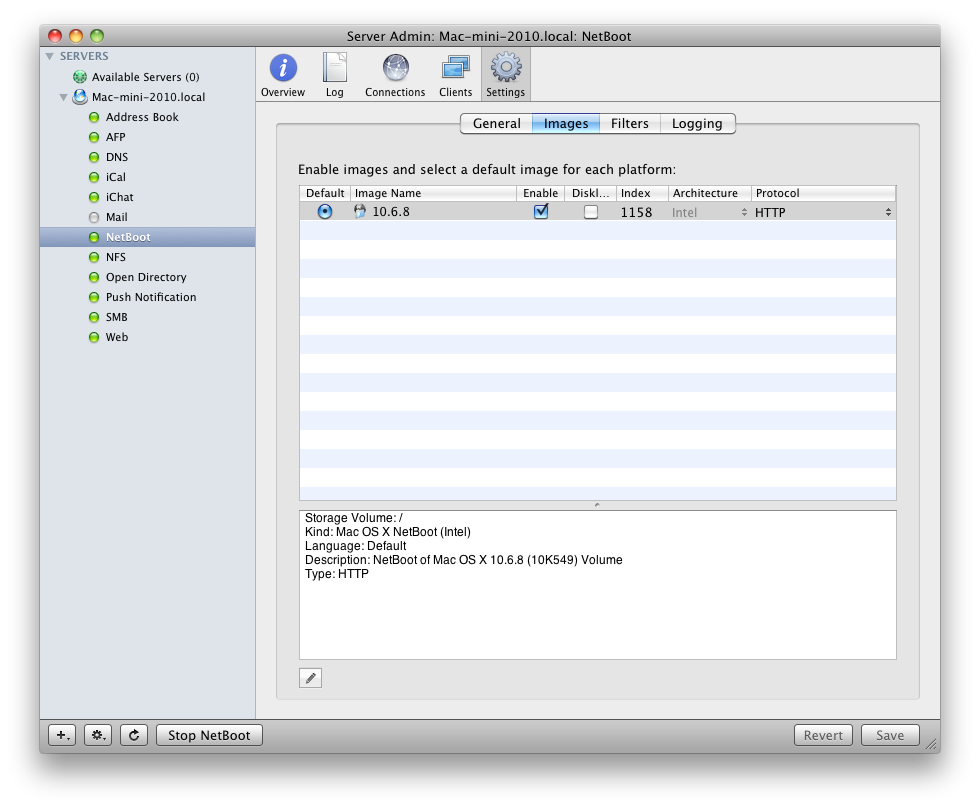Screen dimensions: 980x808
Task: Select the DNS service label
Action: point(117,157)
